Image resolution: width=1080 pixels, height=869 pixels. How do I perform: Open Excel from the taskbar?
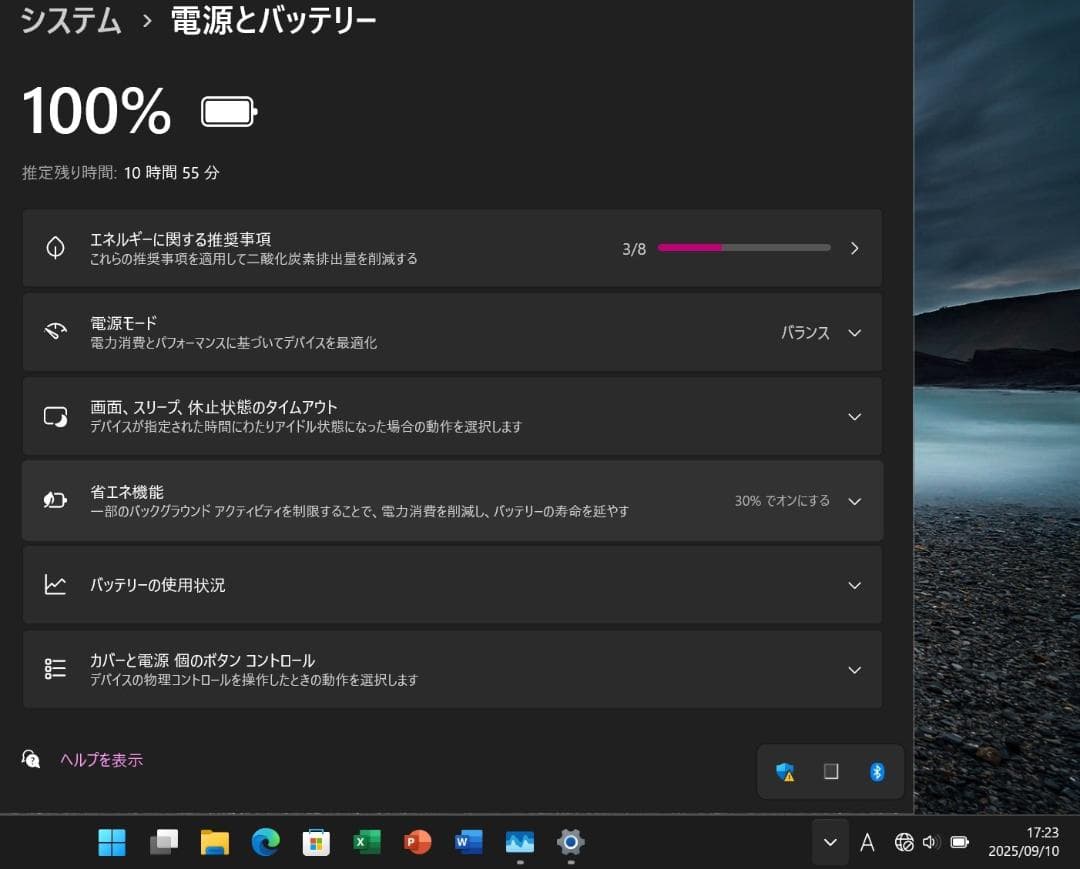pos(366,843)
